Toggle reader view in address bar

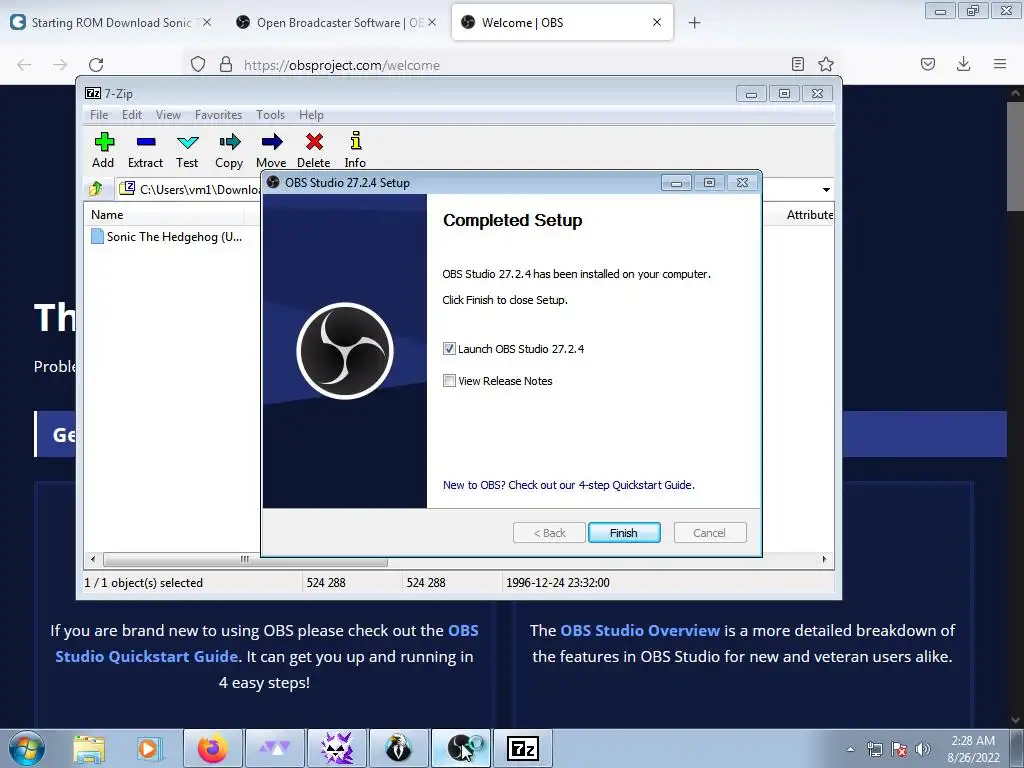click(797, 64)
